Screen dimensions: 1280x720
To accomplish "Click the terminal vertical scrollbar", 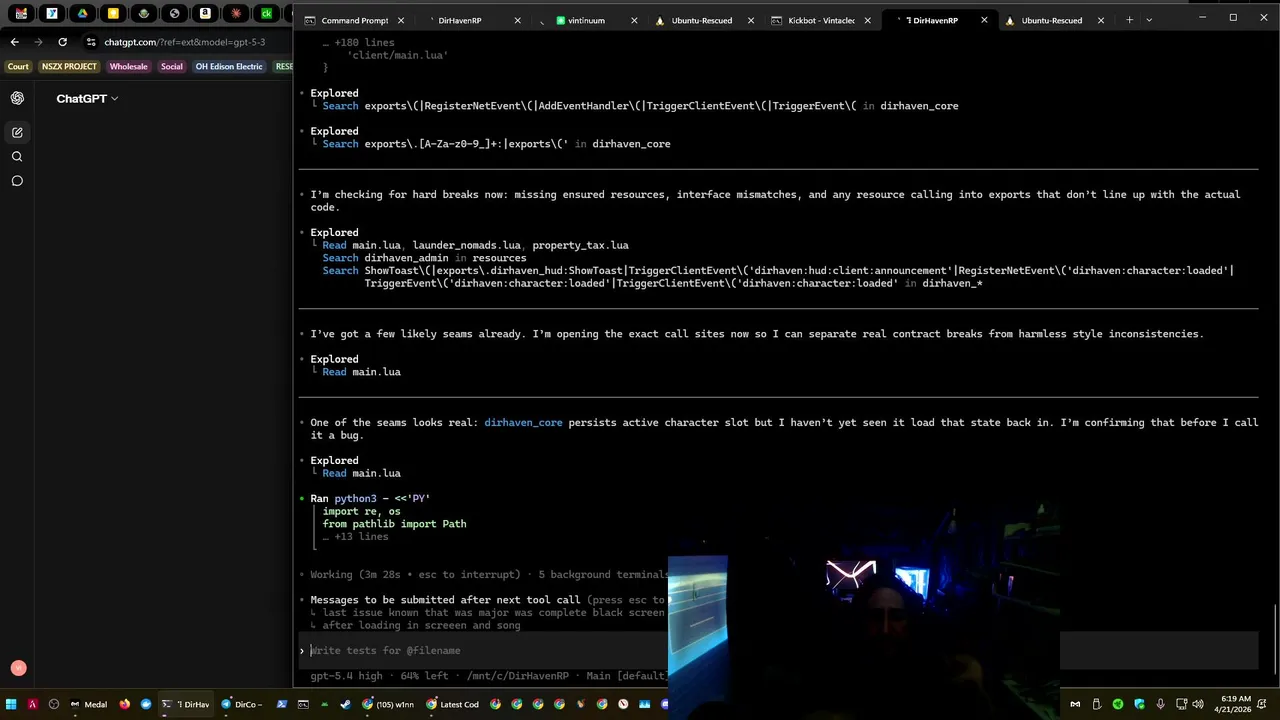I will coord(1275,640).
